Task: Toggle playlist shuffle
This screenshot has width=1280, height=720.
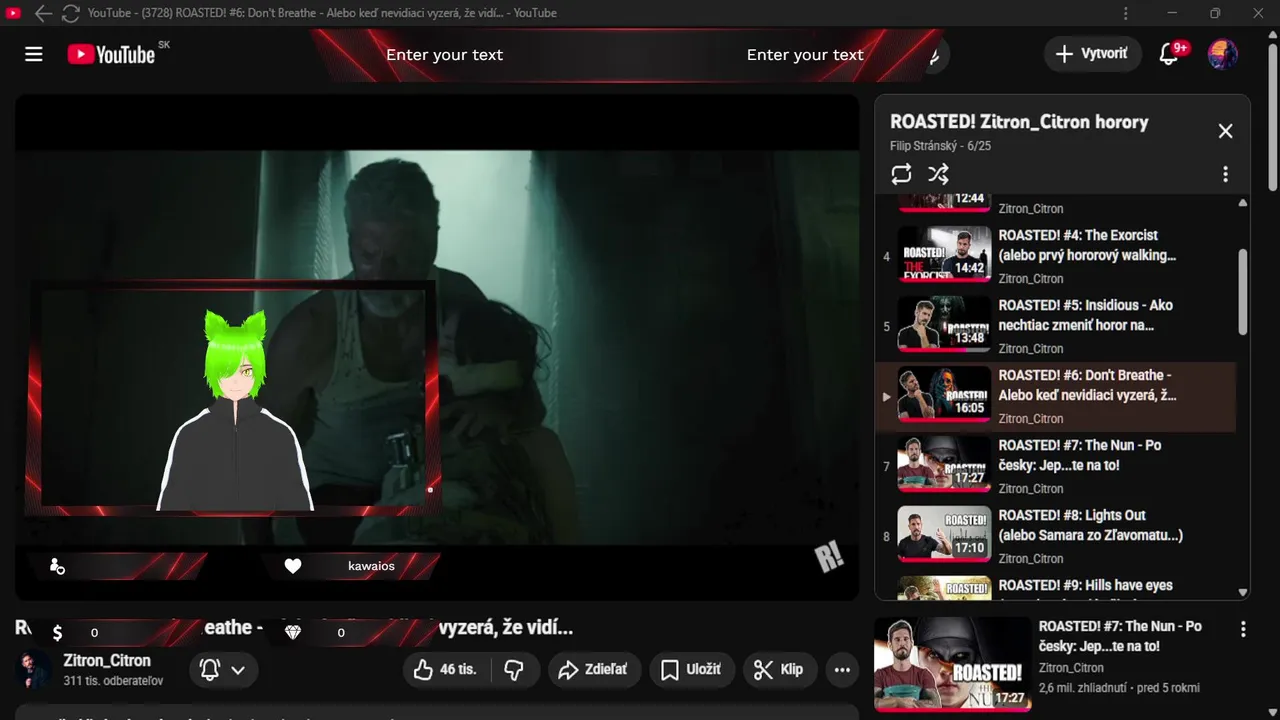Action: 938,174
